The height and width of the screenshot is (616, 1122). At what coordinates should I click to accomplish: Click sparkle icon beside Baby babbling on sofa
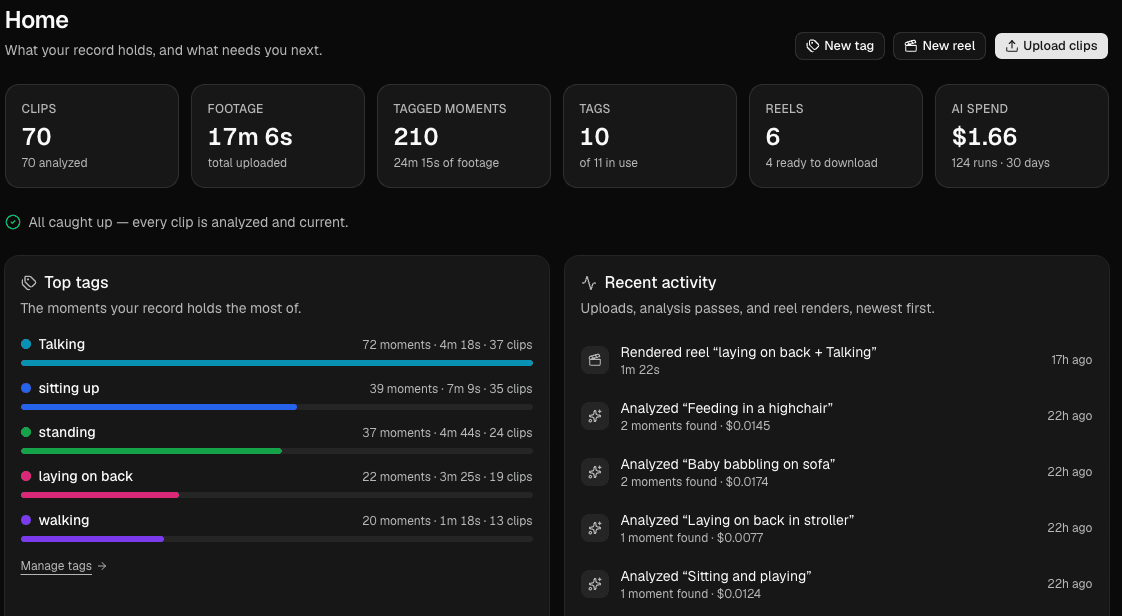tap(595, 472)
